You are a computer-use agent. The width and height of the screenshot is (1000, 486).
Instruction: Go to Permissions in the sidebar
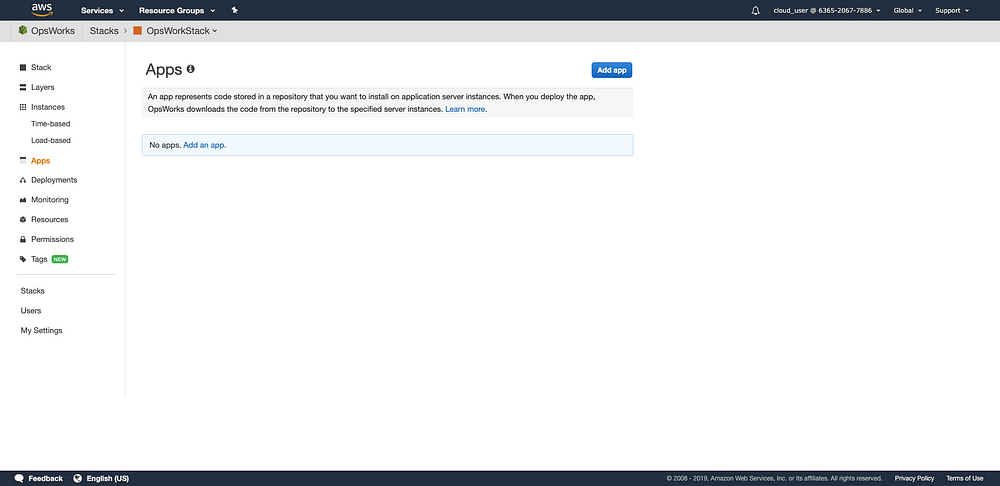point(52,239)
